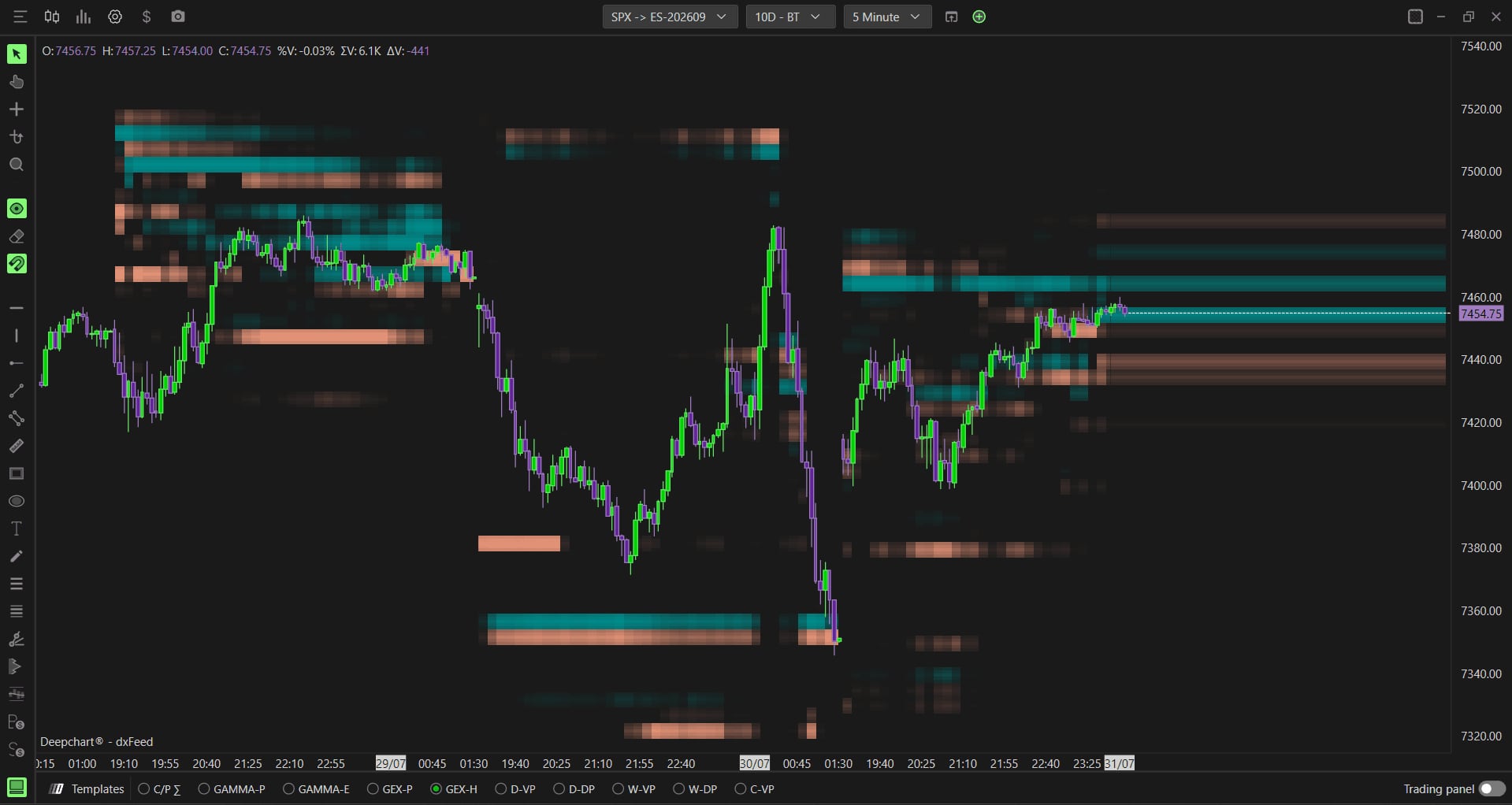Click the green add-plus circle icon
Viewport: 1512px width, 805px height.
[x=979, y=17]
